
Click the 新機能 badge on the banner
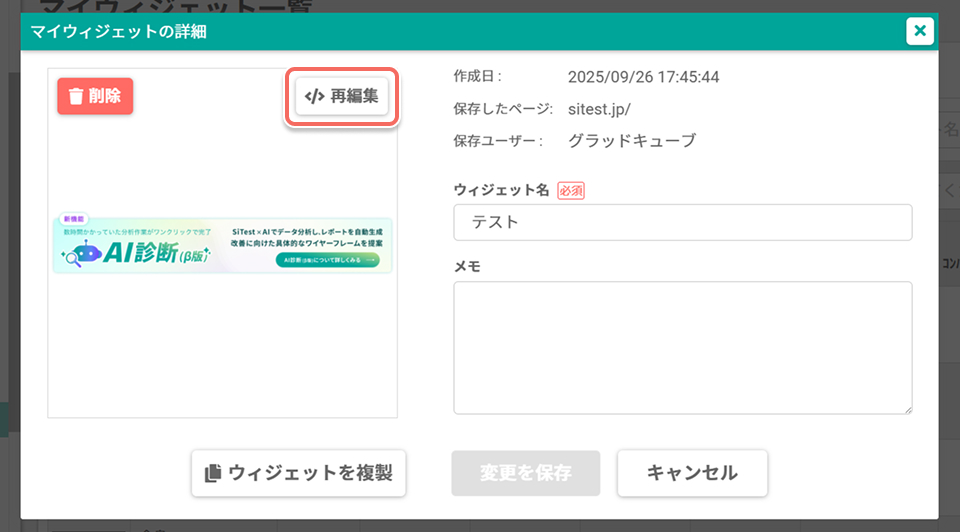tap(73, 219)
